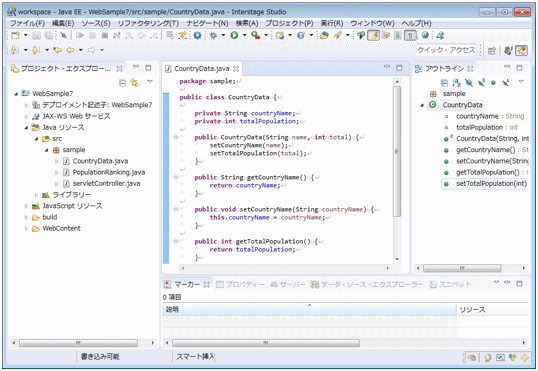
Task: Click the 説明 column header
Action: click(x=309, y=310)
